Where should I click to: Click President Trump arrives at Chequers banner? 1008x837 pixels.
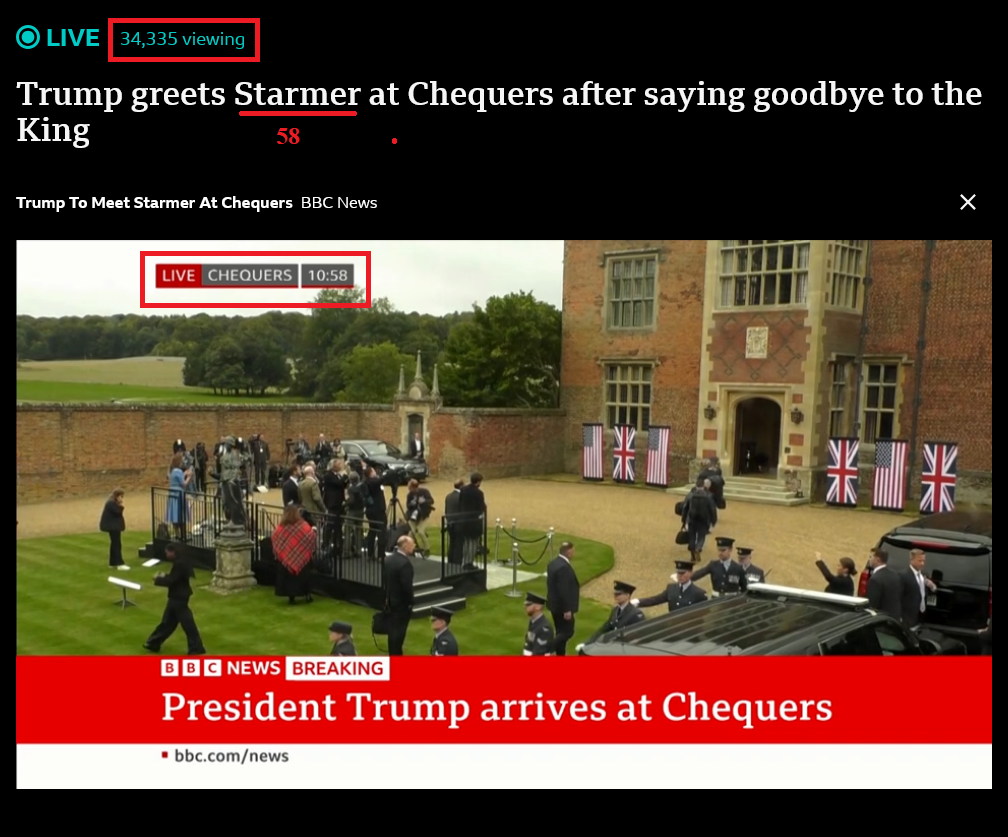click(496, 707)
